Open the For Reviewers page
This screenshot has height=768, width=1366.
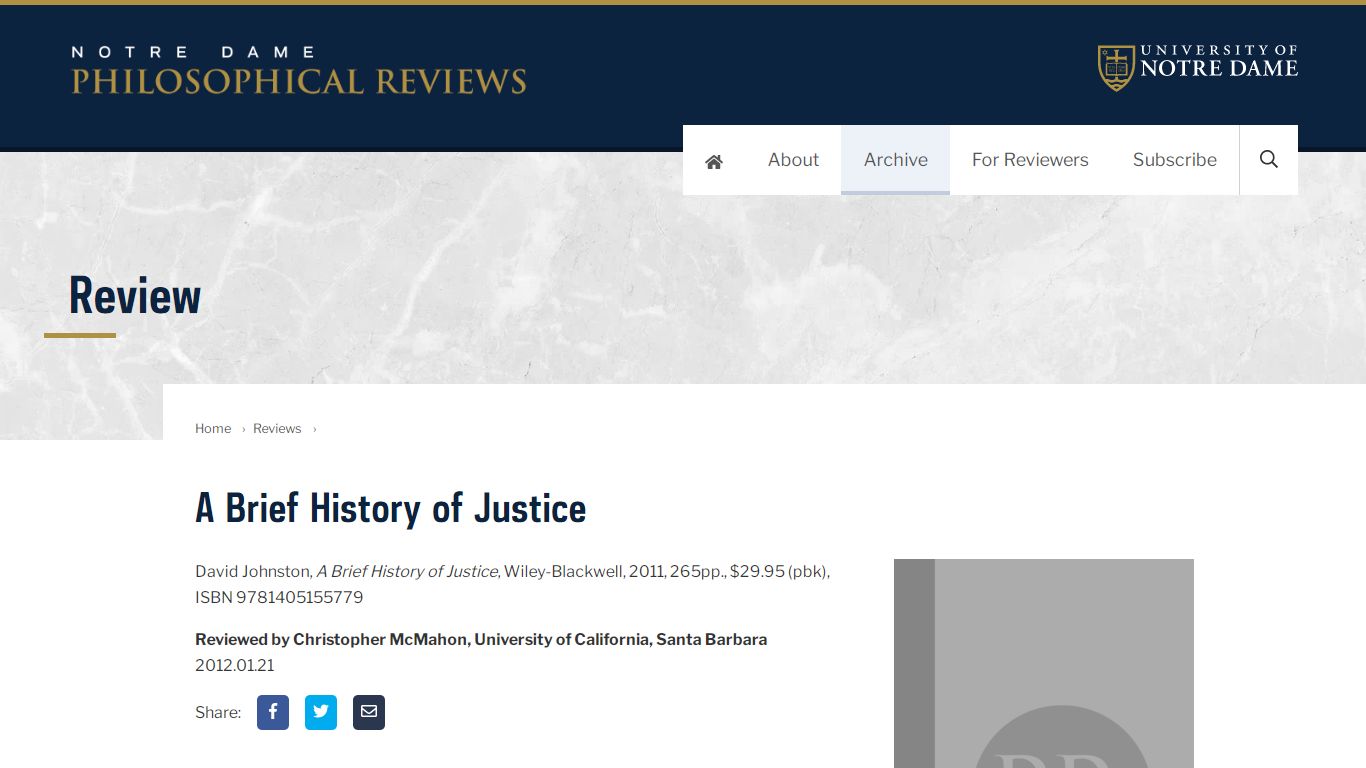tap(1030, 160)
